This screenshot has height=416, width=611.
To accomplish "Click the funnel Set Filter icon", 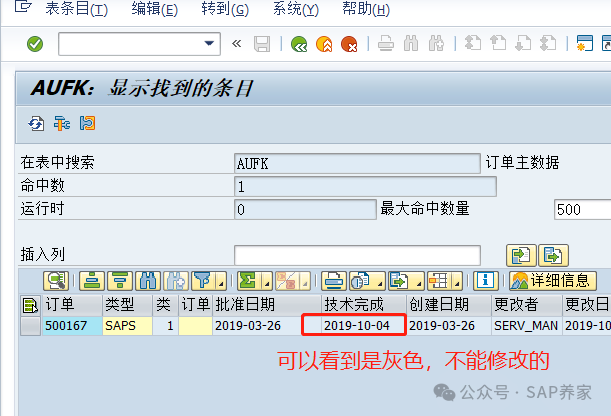I will [x=203, y=281].
